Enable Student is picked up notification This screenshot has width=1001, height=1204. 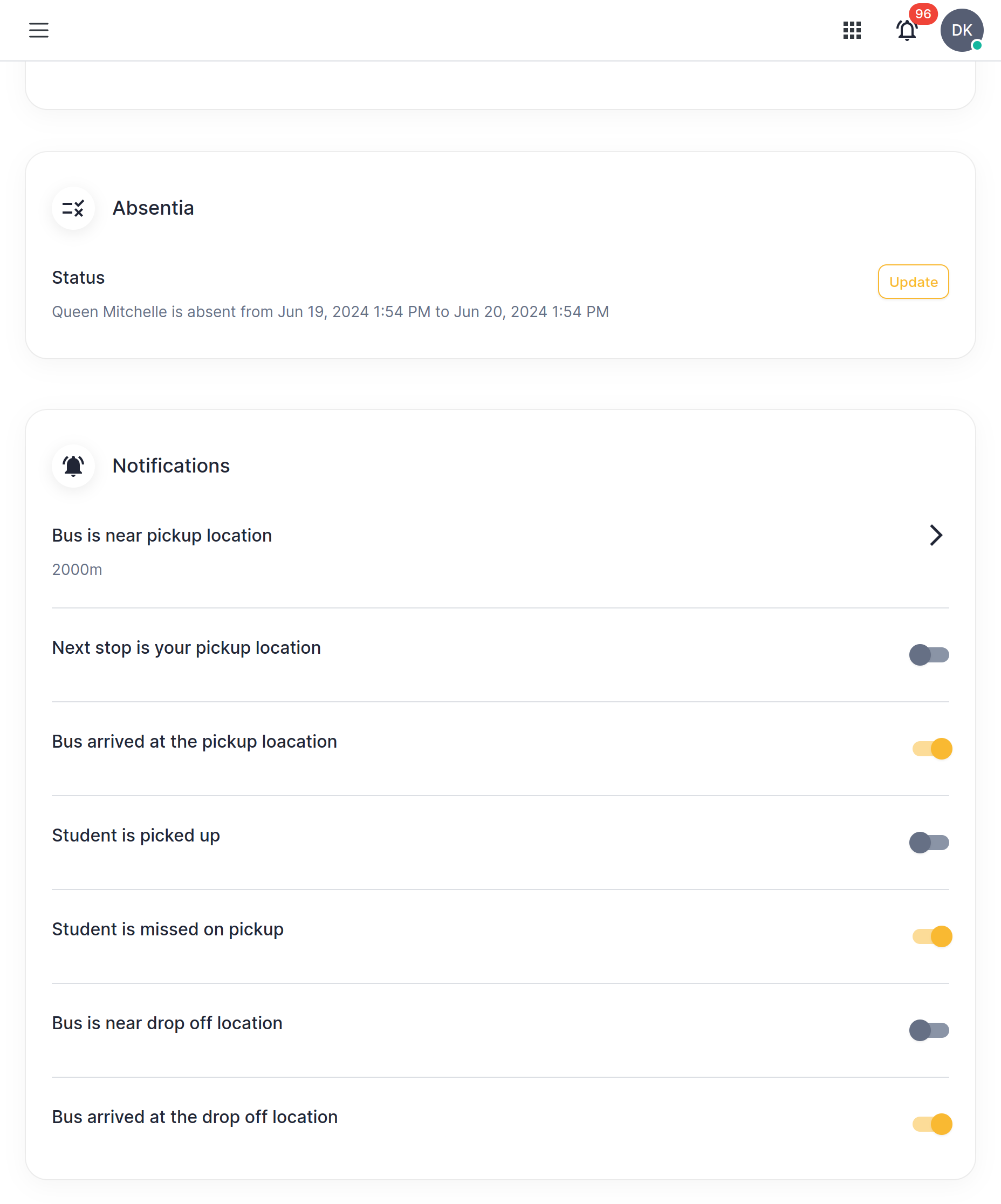pos(929,842)
